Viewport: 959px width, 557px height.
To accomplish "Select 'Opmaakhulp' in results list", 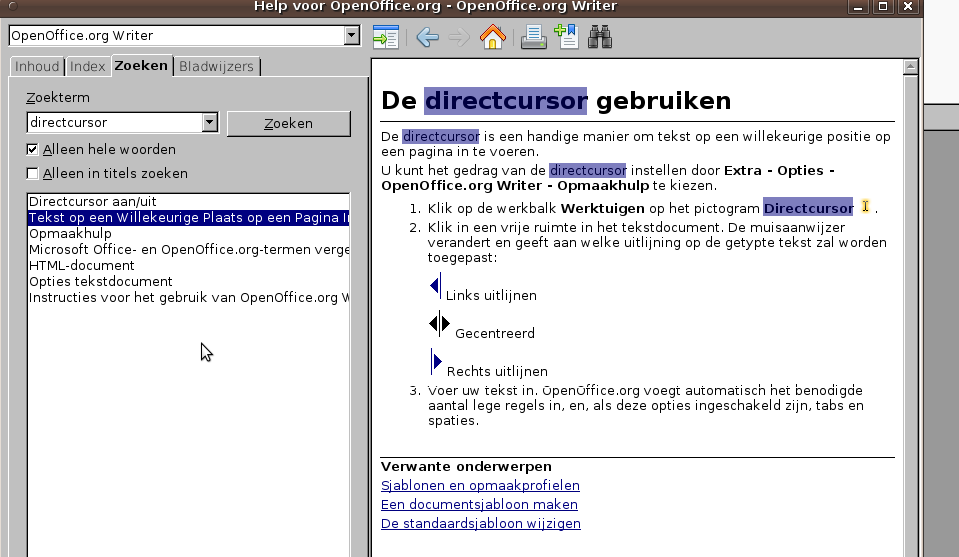I will click(x=70, y=234).
